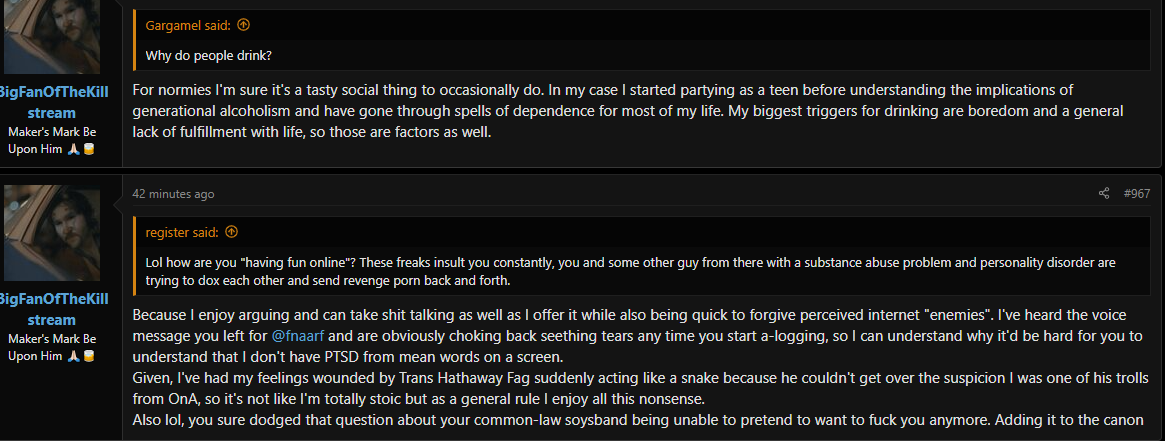Open BigFanOfTheKillstream profile from post #967
The height and width of the screenshot is (441, 1165).
tap(52, 309)
